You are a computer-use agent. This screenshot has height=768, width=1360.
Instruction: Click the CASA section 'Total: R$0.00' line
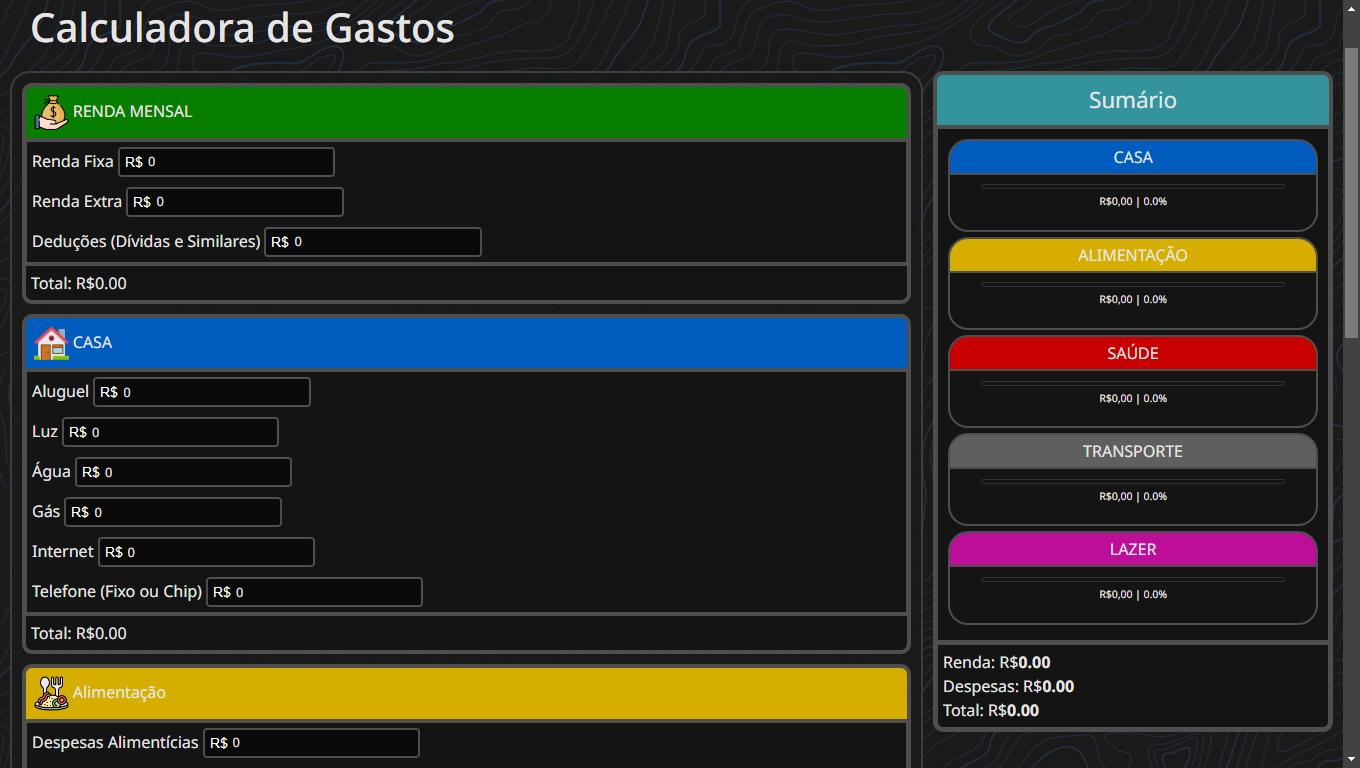click(79, 633)
